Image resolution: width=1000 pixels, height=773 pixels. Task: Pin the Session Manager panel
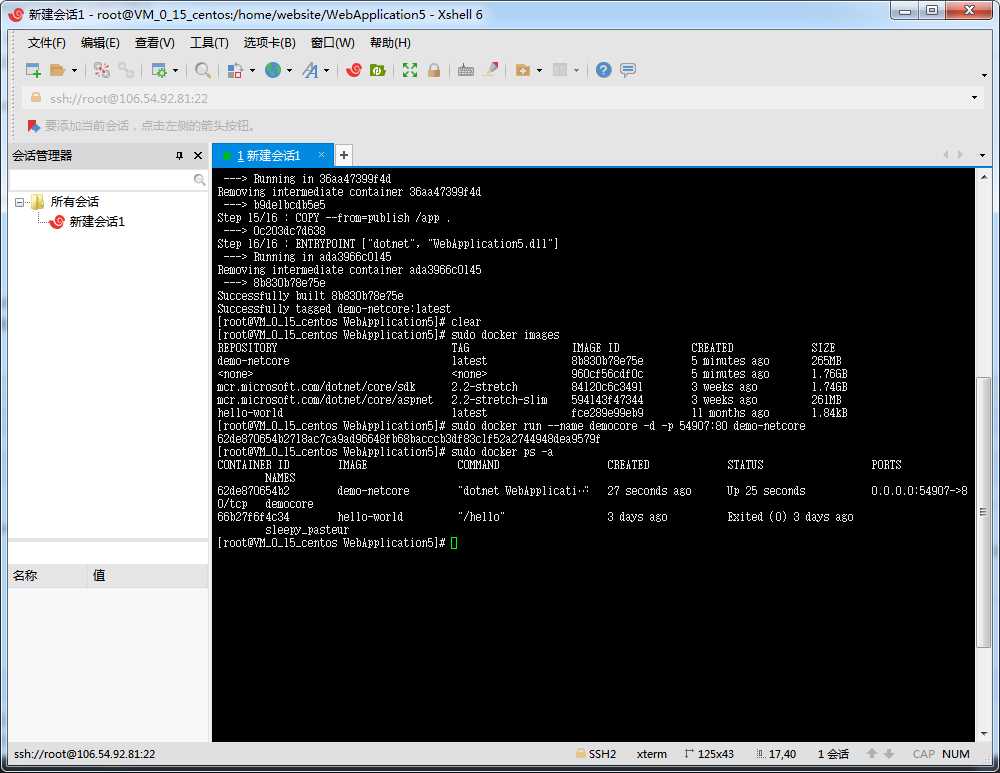click(x=180, y=156)
